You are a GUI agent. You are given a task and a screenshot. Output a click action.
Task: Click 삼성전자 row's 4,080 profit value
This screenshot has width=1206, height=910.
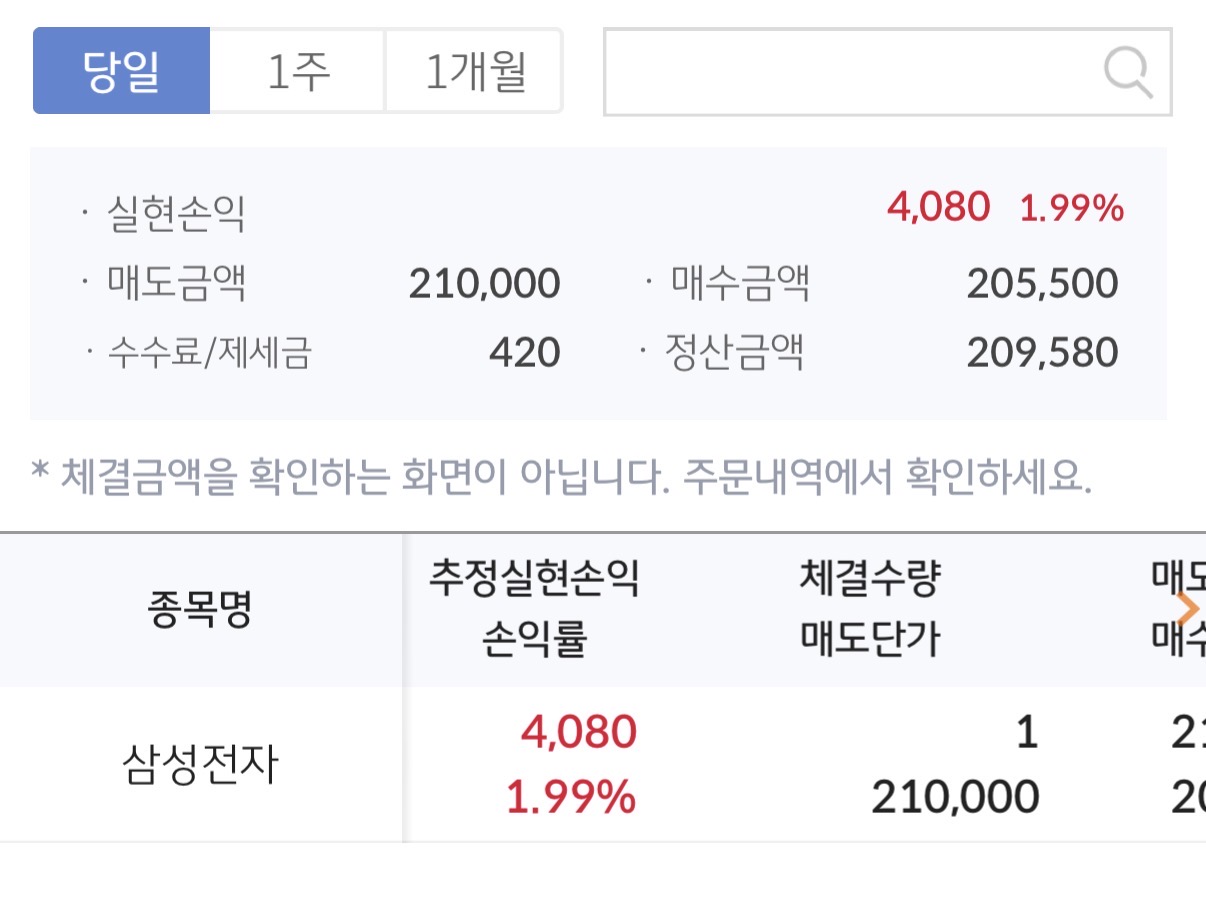(x=578, y=733)
